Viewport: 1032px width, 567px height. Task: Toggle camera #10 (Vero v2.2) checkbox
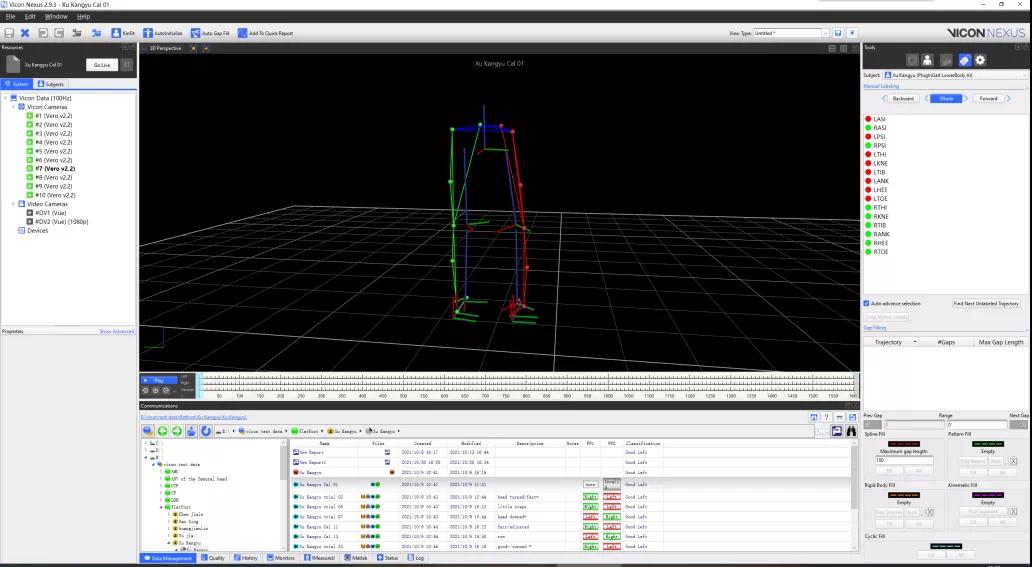point(30,195)
